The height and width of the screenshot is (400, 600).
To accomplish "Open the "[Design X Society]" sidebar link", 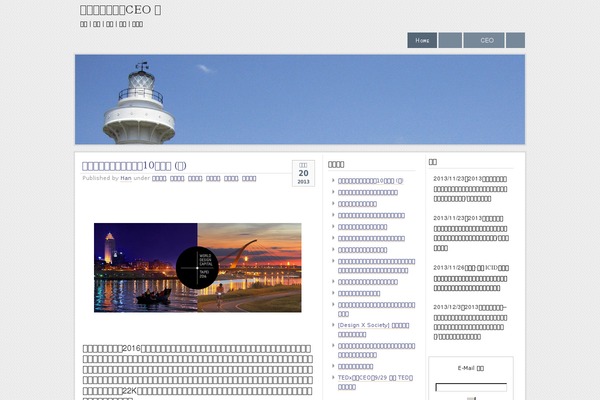I will click(x=373, y=330).
